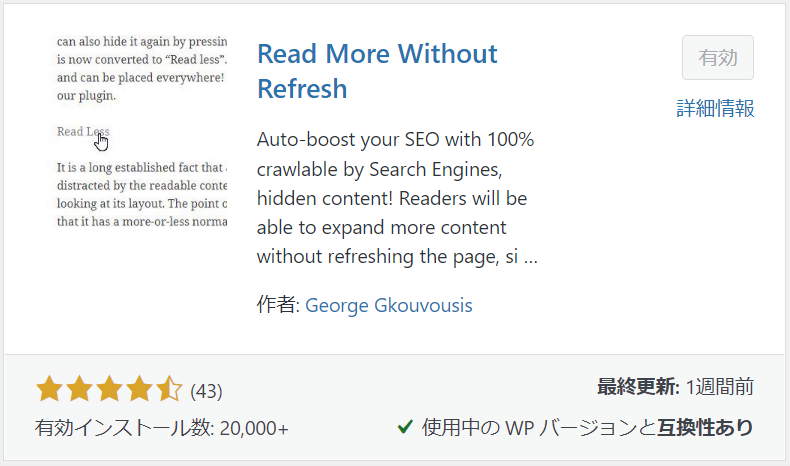The width and height of the screenshot is (790, 466).
Task: Click the third rating star
Action: click(109, 389)
